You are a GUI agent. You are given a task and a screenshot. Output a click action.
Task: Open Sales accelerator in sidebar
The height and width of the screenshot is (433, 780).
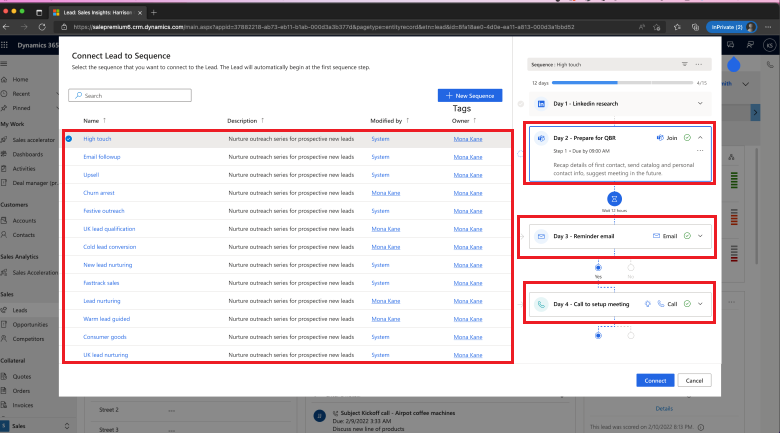33,140
